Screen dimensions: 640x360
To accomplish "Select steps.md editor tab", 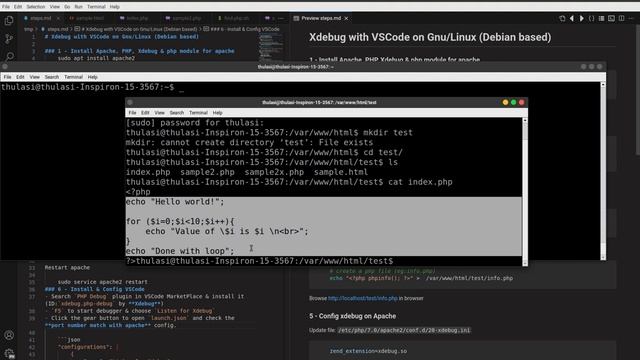I will [40, 18].
